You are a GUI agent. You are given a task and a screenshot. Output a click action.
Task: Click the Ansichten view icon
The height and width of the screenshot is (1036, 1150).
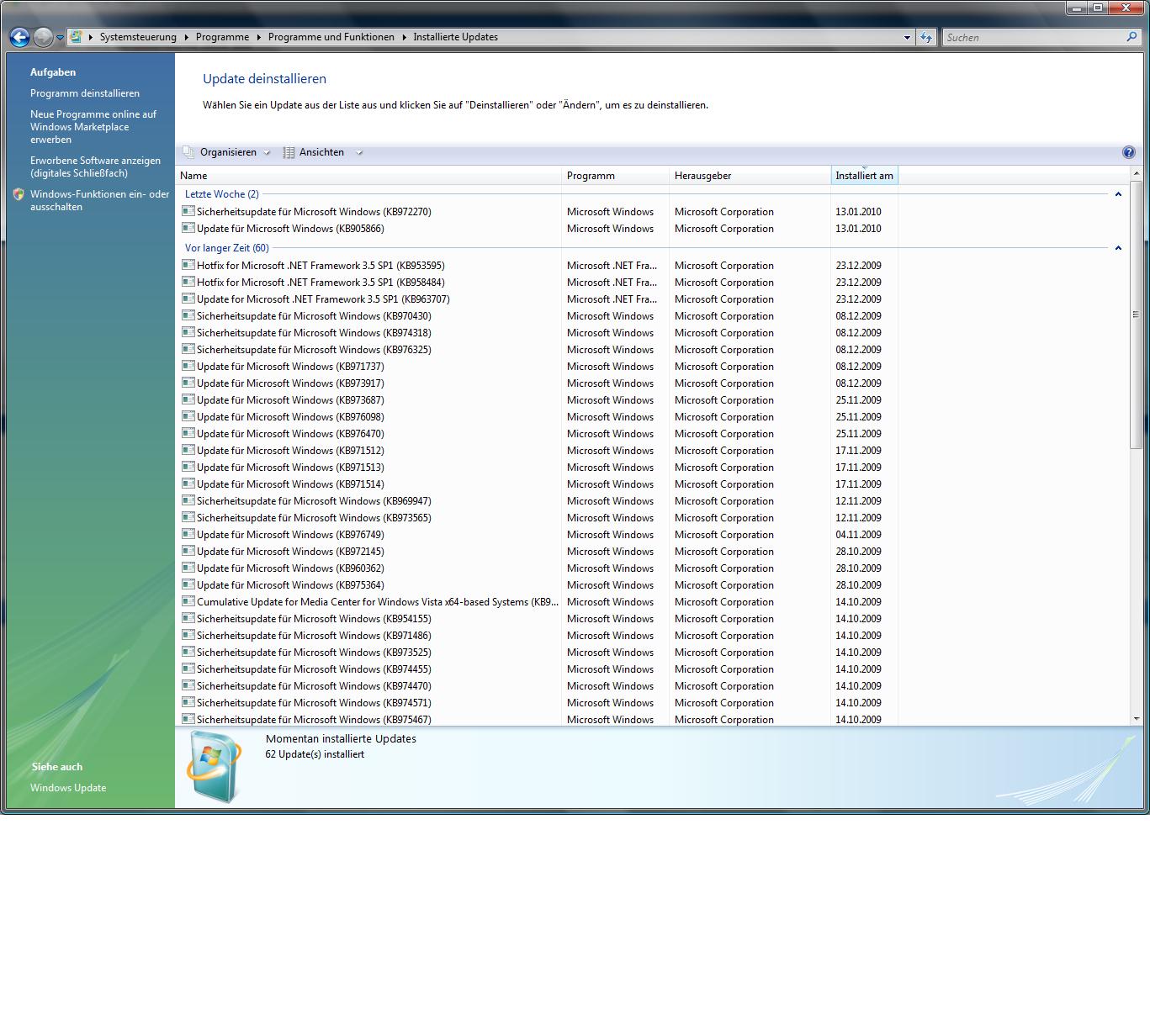tap(289, 152)
